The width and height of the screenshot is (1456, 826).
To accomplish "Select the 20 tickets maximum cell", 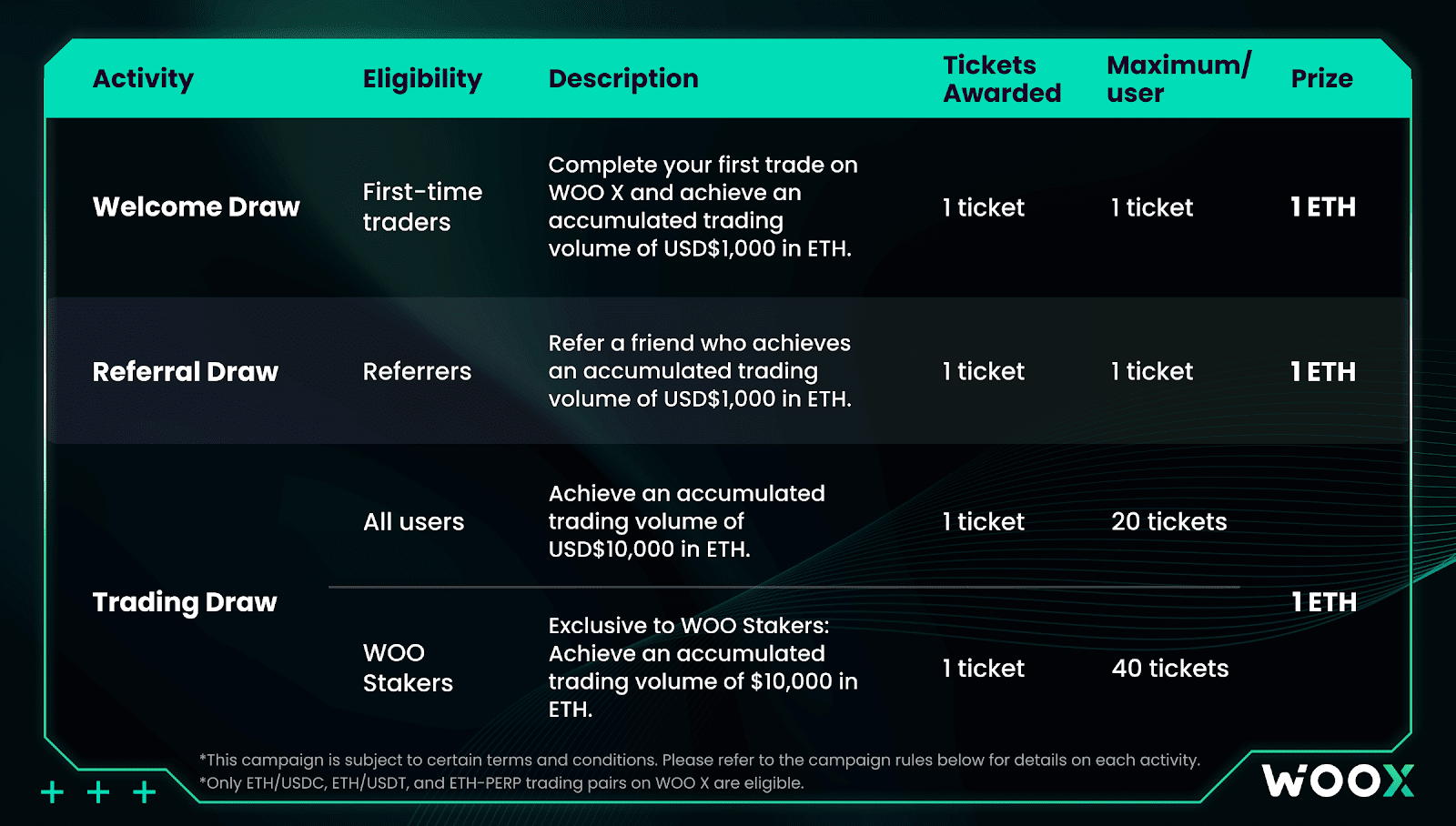I will (x=1168, y=521).
